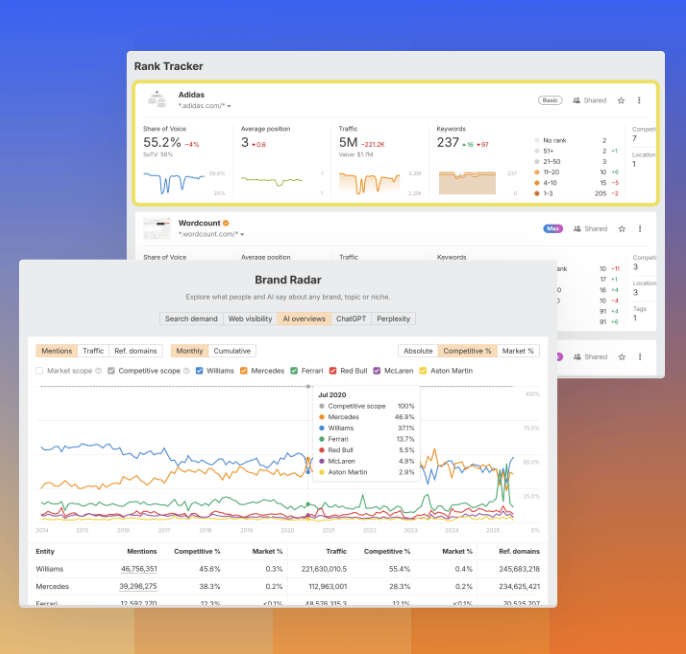Click the Mercedes row entity name

(x=52, y=587)
